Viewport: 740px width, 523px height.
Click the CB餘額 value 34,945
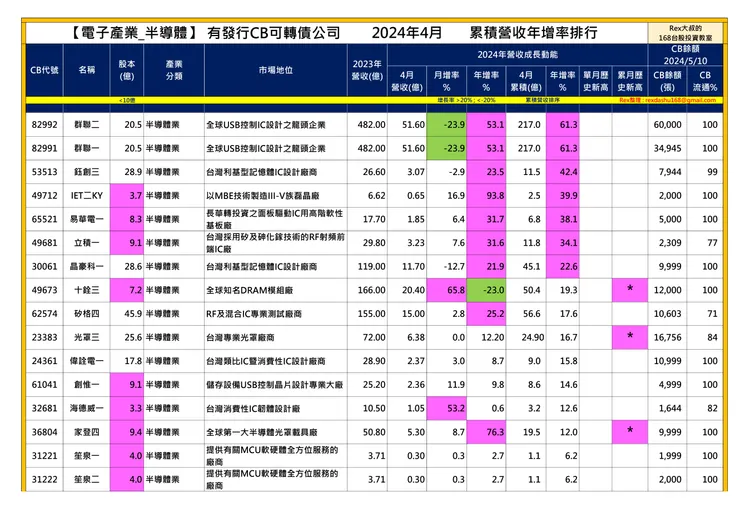(x=667, y=148)
